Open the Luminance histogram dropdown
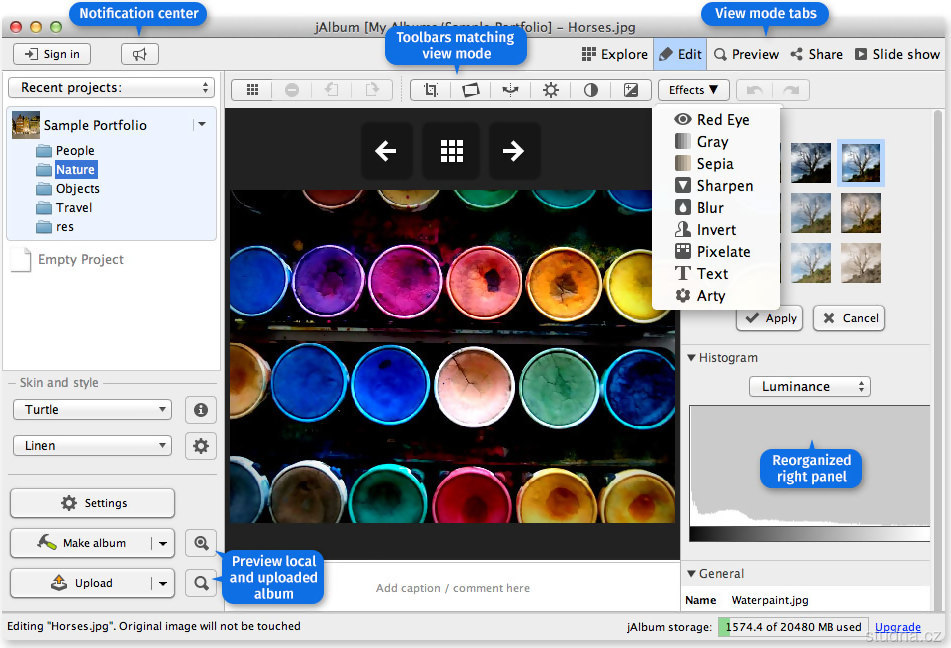Image resolution: width=951 pixels, height=648 pixels. click(x=809, y=386)
